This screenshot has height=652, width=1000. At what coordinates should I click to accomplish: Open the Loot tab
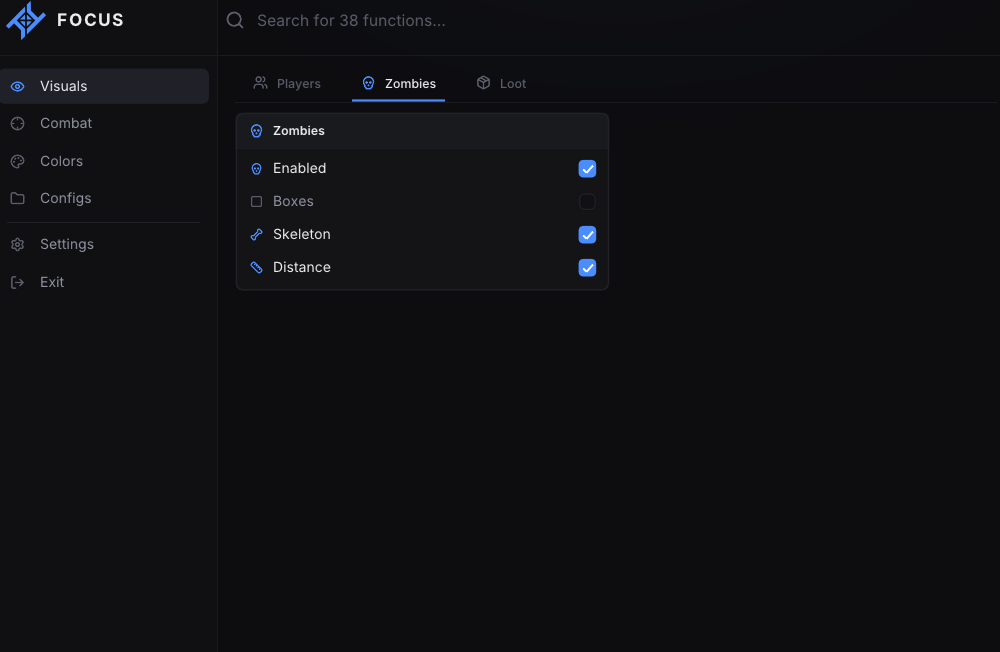point(501,84)
